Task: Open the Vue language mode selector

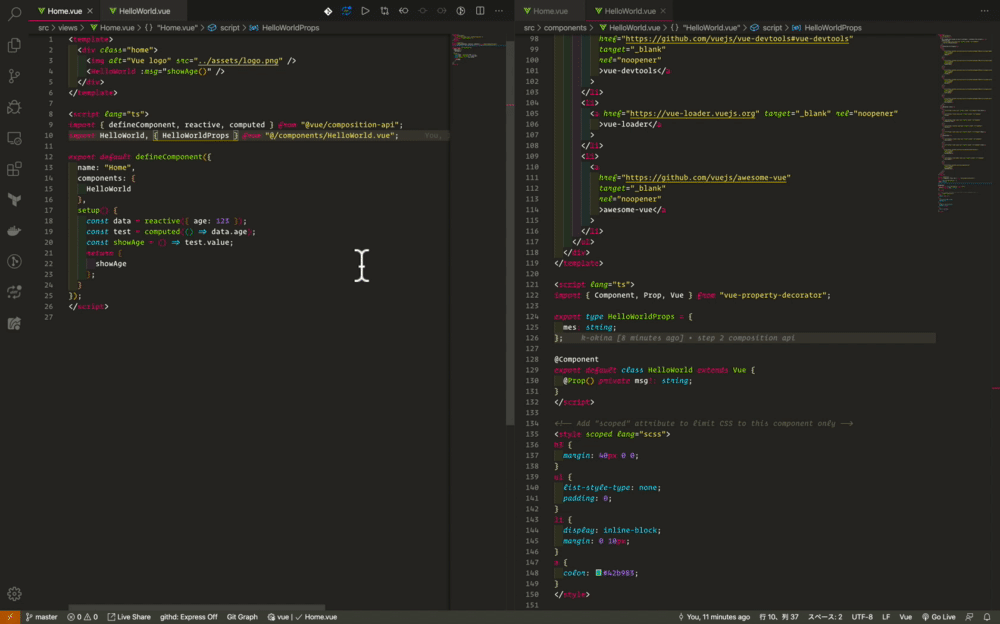Action: coord(905,617)
